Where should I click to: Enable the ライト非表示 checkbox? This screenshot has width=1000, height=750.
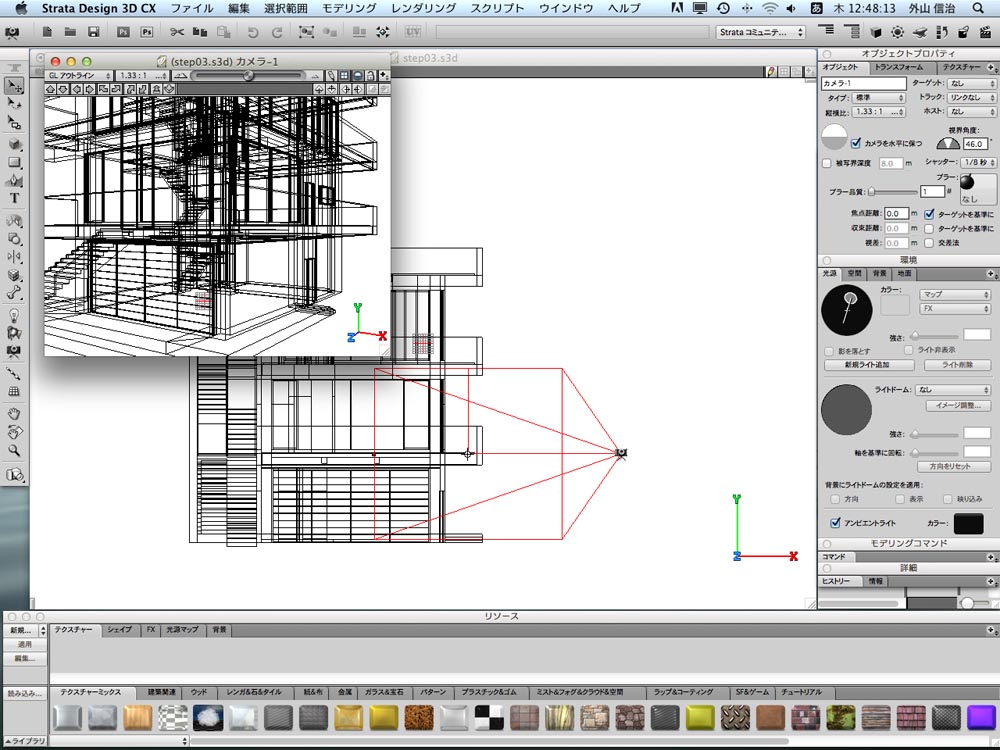(x=909, y=350)
